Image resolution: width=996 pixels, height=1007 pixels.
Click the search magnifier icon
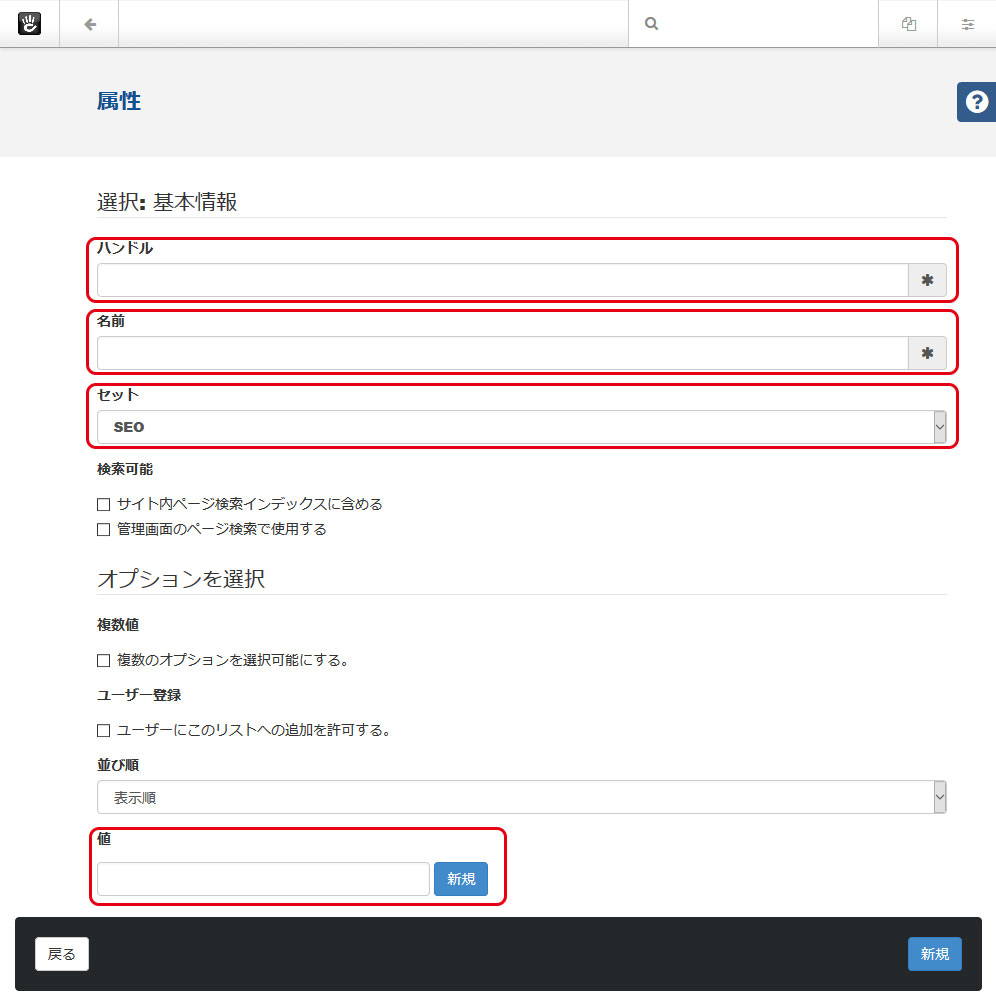[651, 24]
